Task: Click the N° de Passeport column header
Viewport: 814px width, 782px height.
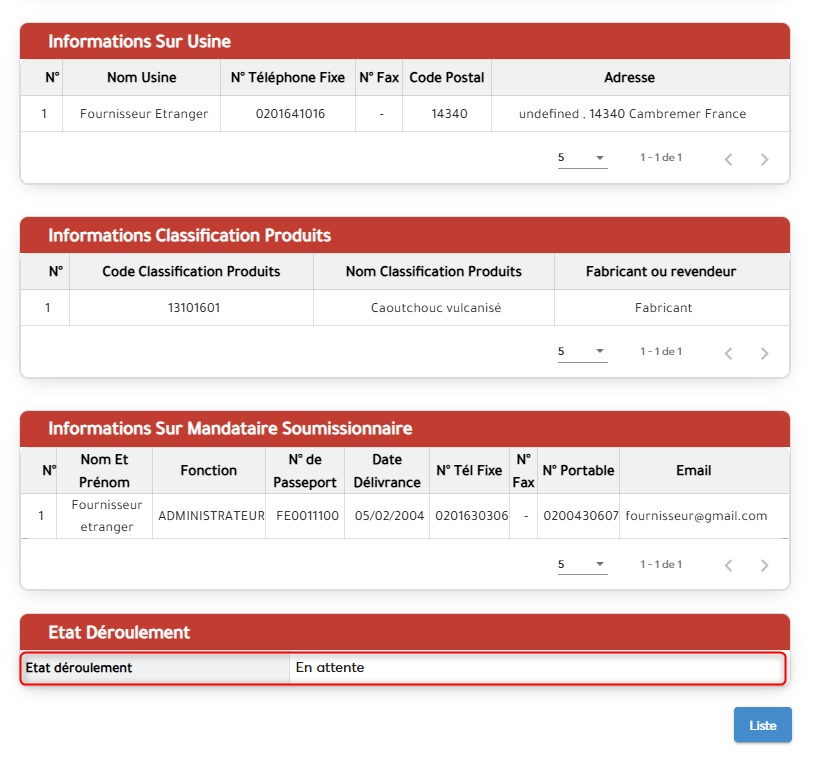Action: tap(305, 471)
